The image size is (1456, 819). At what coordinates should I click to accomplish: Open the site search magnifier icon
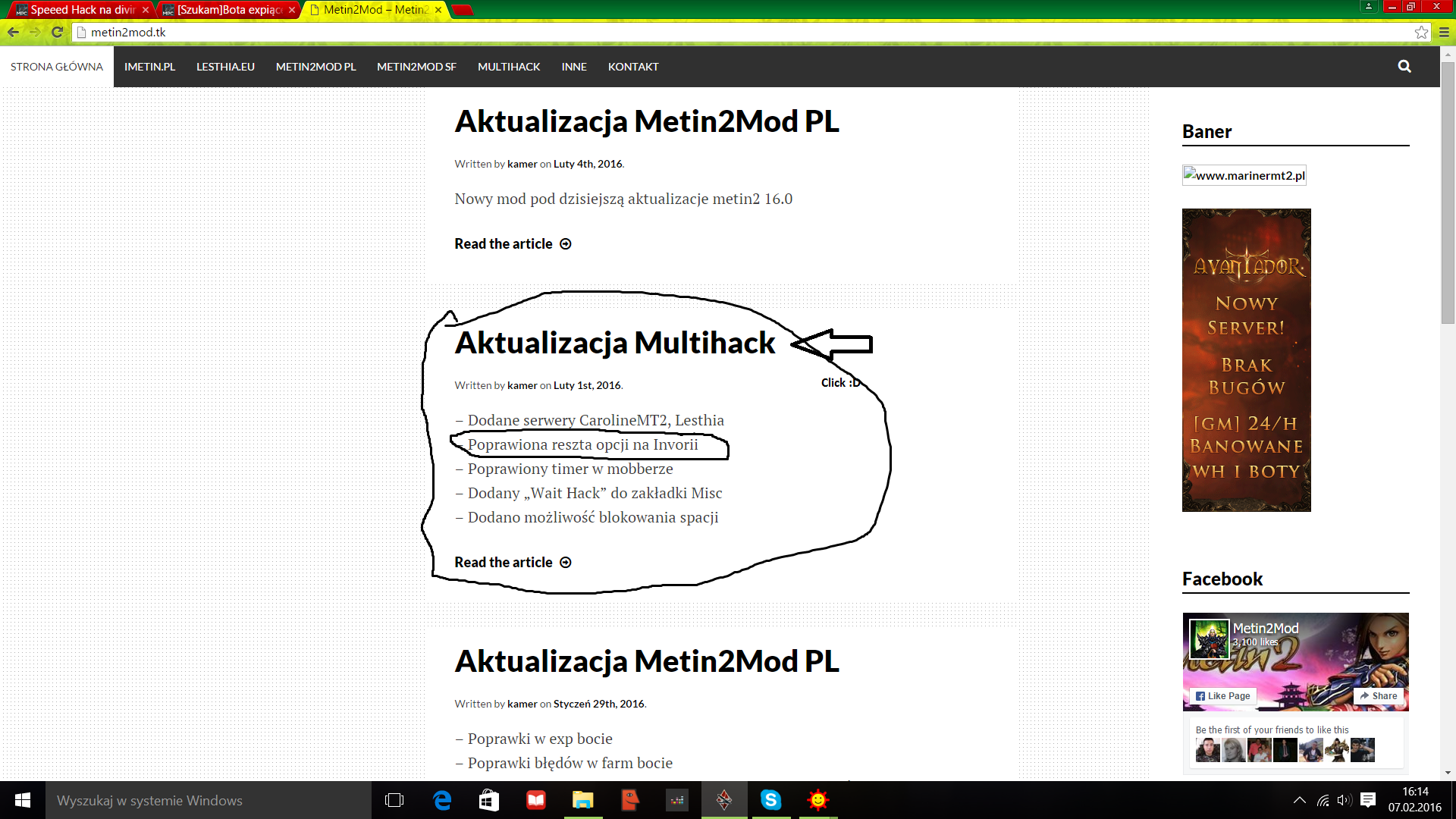[1404, 67]
